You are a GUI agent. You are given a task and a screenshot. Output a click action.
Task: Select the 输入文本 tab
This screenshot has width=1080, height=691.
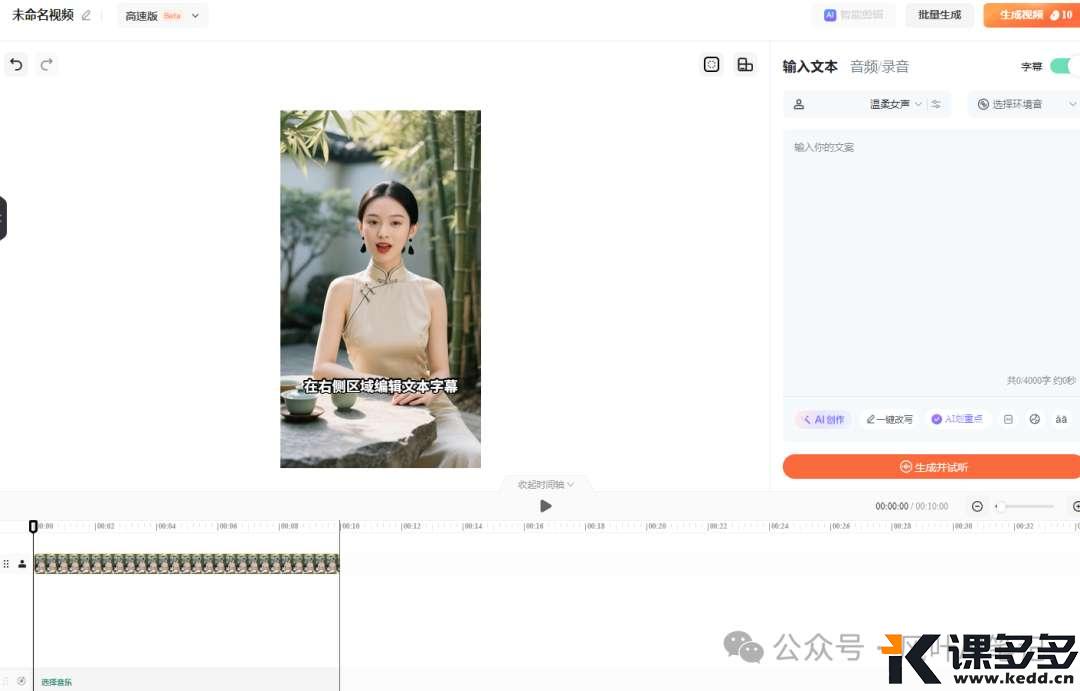pos(810,67)
